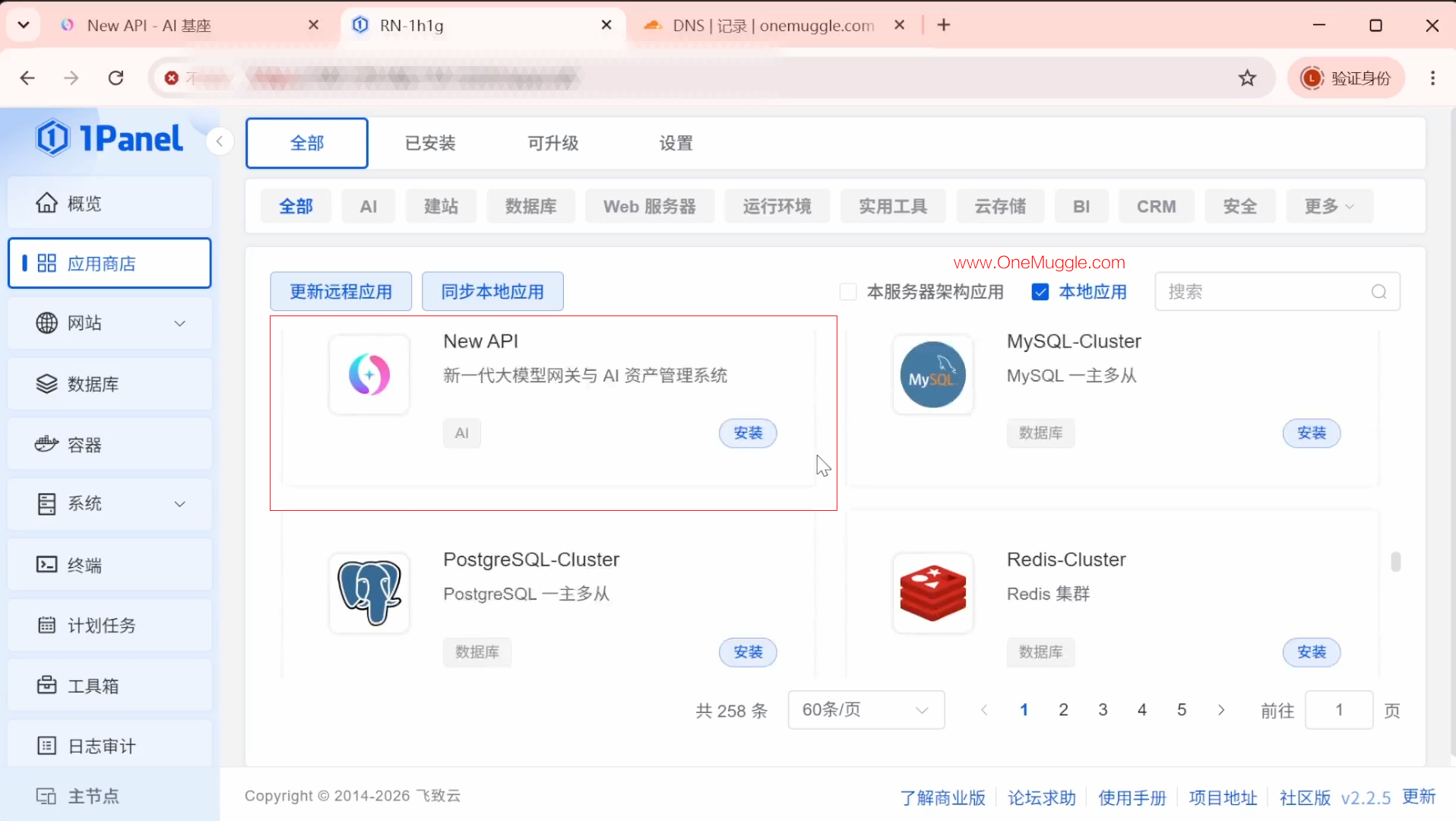Viewport: 1456px width, 821px height.
Task: Open the browser three-dot menu
Action: (x=1432, y=78)
